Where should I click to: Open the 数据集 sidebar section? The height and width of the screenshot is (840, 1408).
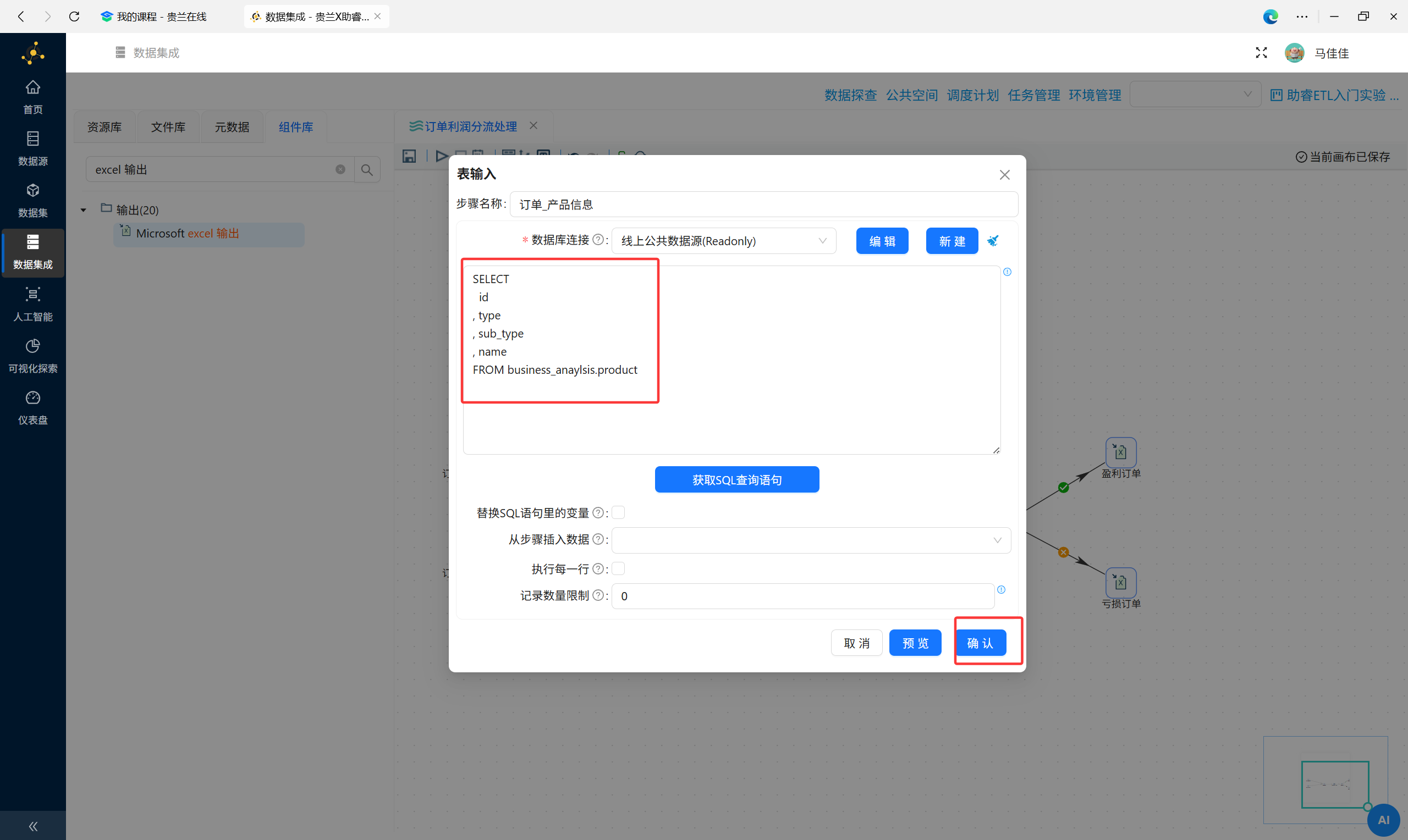point(33,200)
